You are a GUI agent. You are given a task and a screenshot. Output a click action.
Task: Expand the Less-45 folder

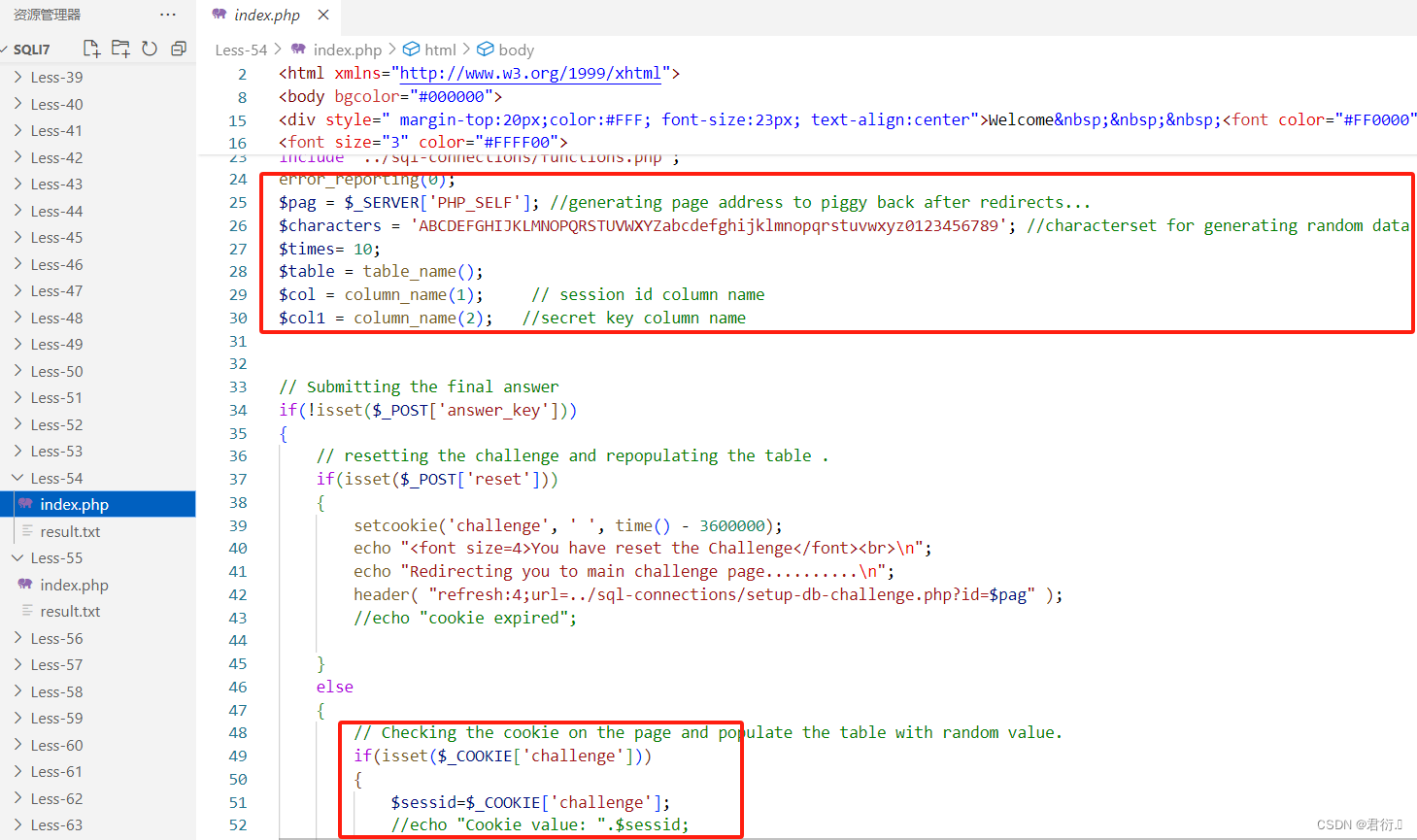[x=17, y=237]
